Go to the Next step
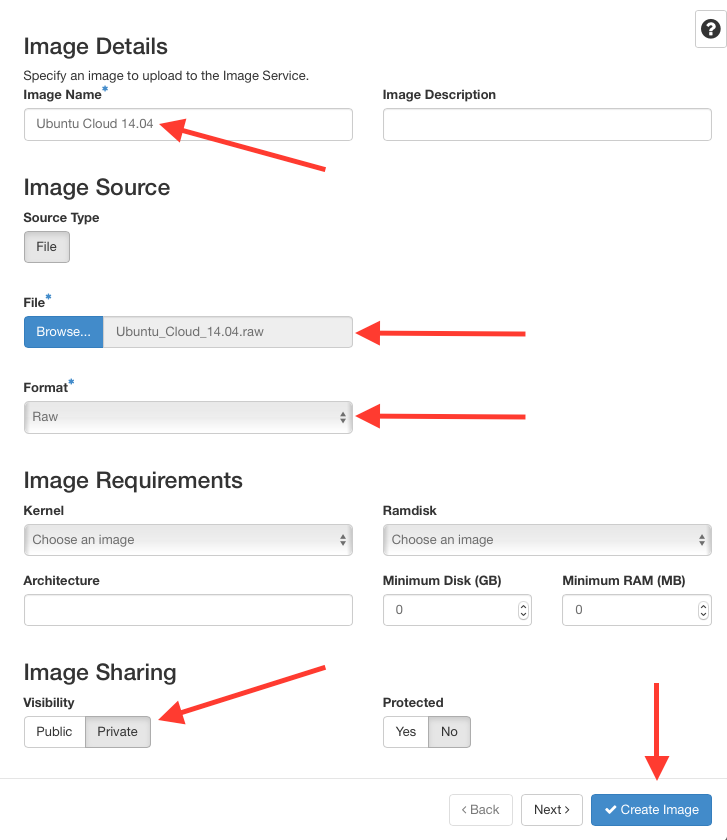Screen dimensions: 727x840 point(552,810)
